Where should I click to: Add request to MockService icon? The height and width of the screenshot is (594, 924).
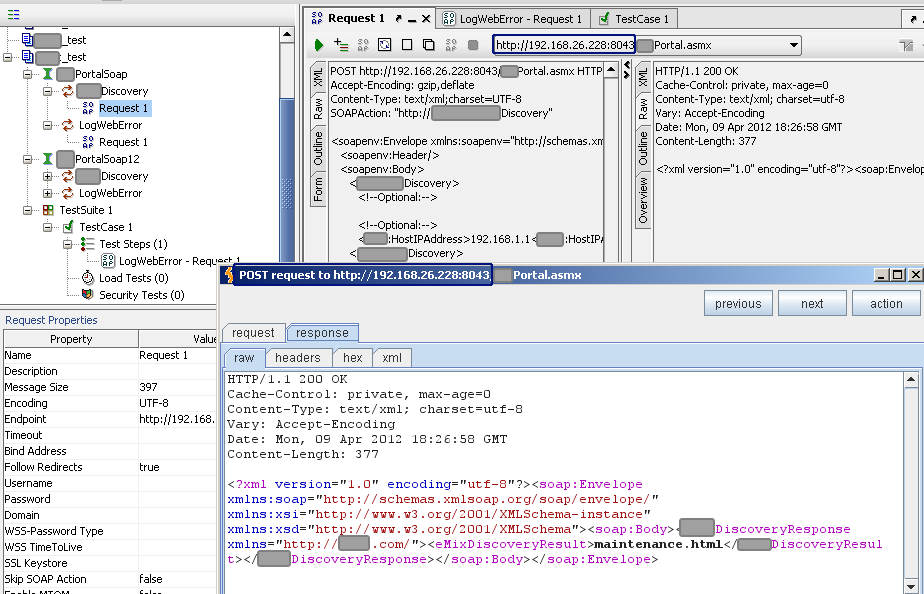363,45
